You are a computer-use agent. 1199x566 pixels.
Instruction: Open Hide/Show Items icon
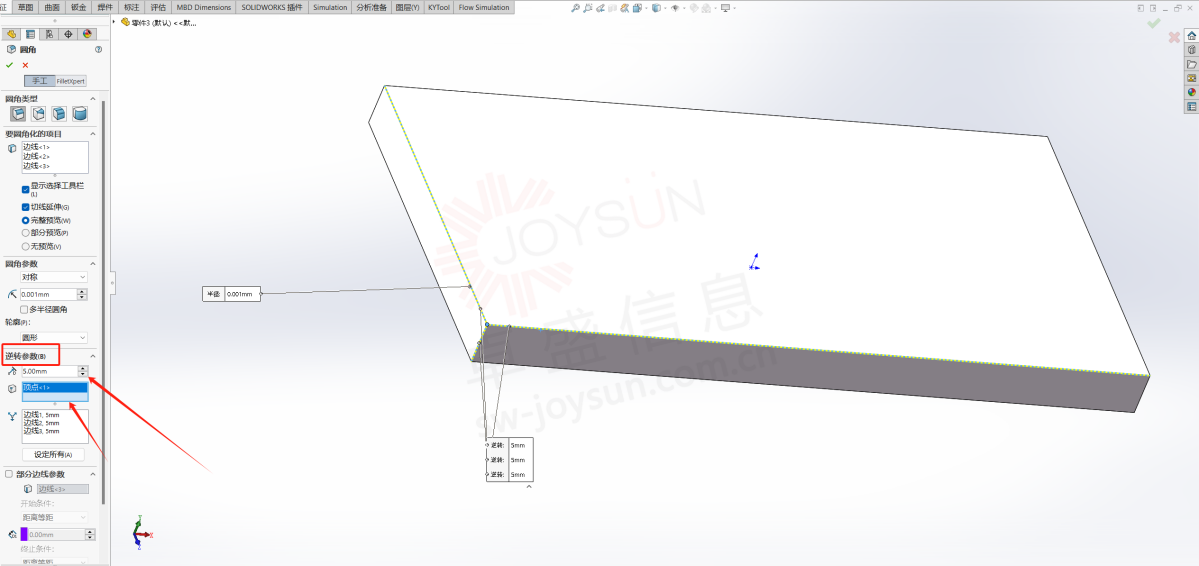[675, 8]
